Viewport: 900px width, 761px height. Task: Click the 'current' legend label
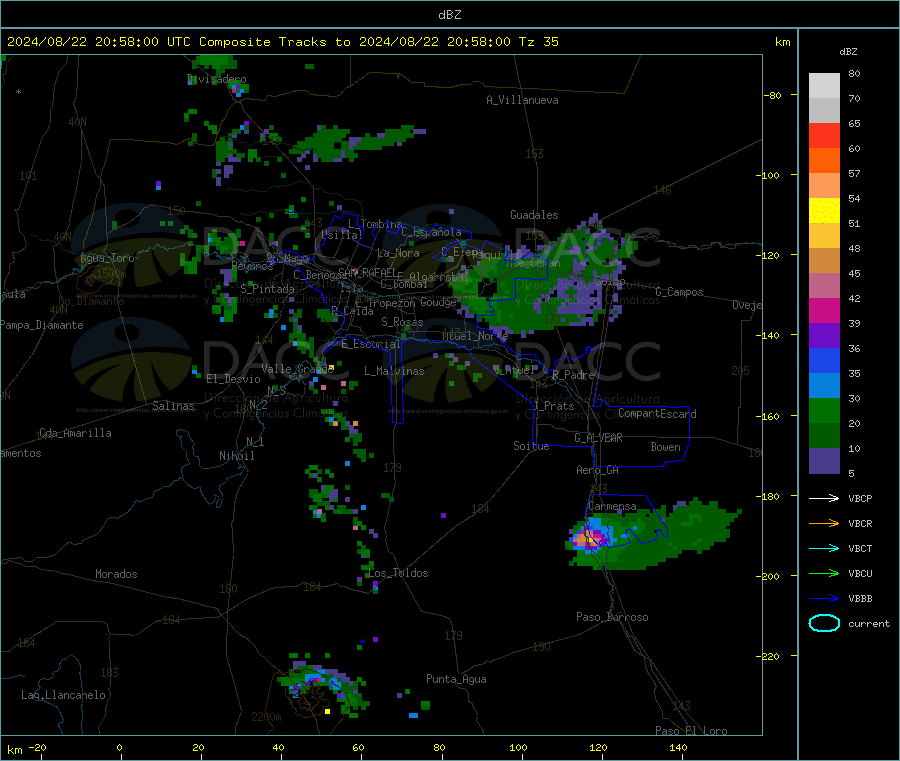tap(869, 623)
